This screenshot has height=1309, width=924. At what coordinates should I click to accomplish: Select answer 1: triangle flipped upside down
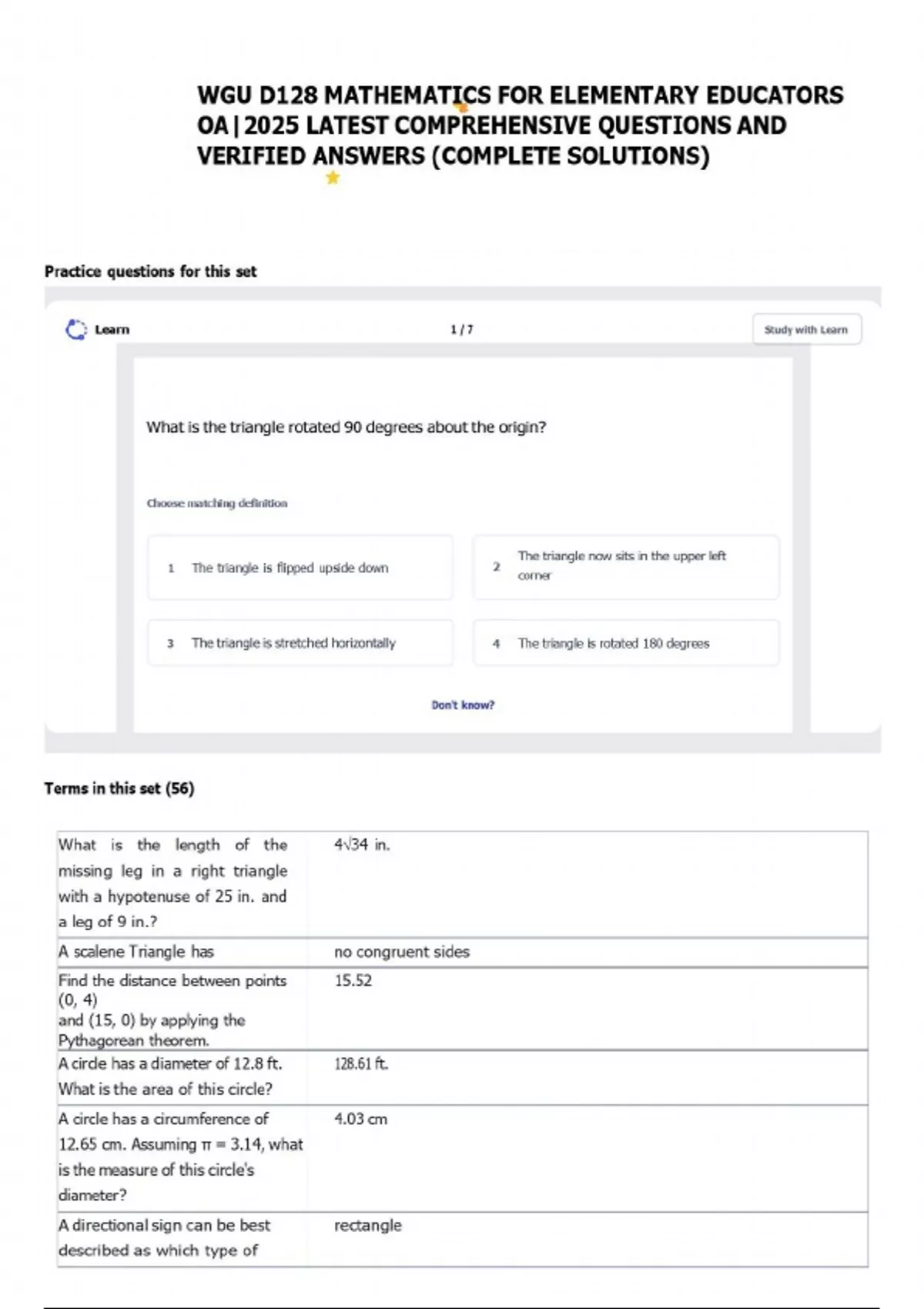(300, 567)
